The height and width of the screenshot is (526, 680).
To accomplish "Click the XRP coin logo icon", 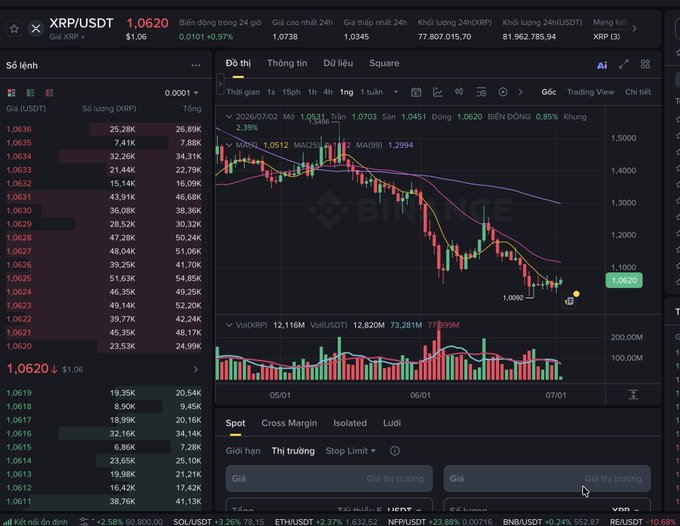I will click(x=36, y=29).
